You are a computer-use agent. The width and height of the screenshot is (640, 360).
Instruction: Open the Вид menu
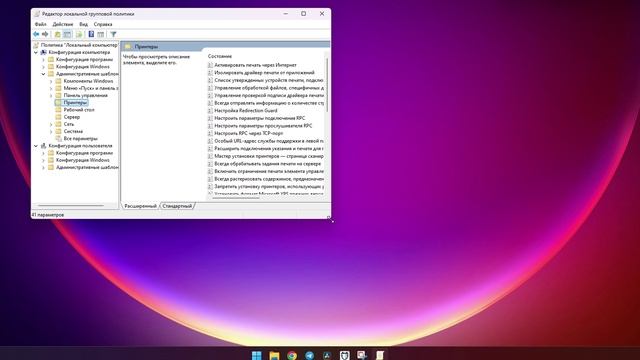point(83,24)
